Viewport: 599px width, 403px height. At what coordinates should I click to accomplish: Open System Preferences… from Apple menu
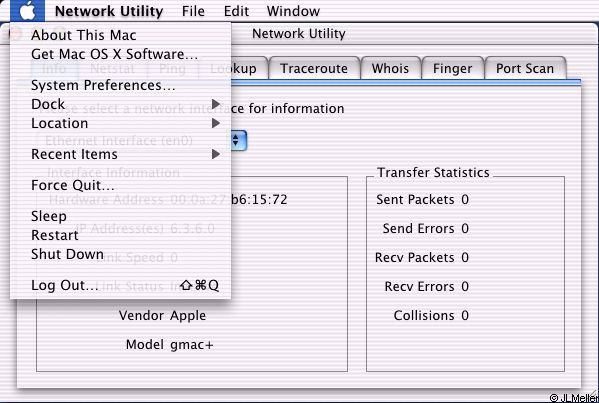tap(120, 85)
